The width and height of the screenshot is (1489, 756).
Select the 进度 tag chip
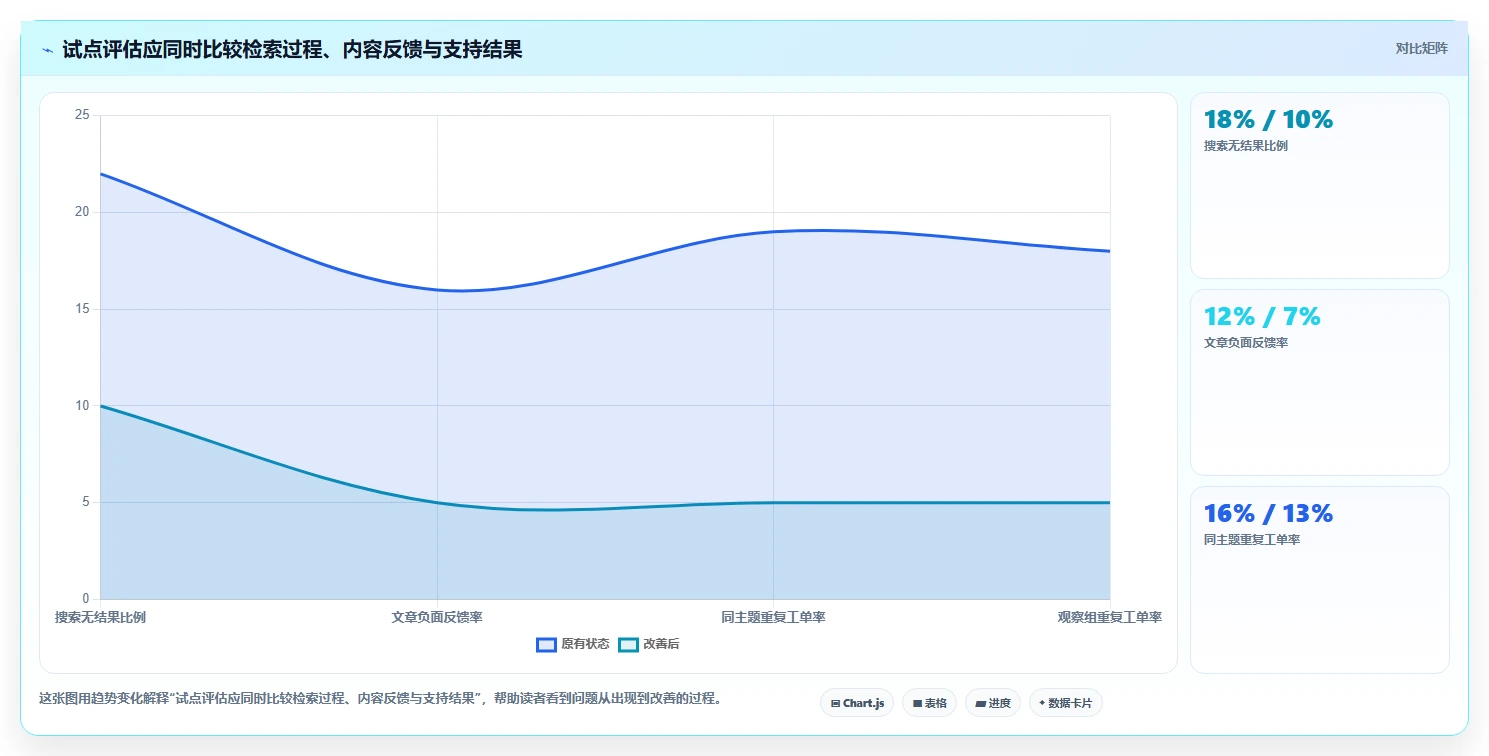[x=993, y=703]
